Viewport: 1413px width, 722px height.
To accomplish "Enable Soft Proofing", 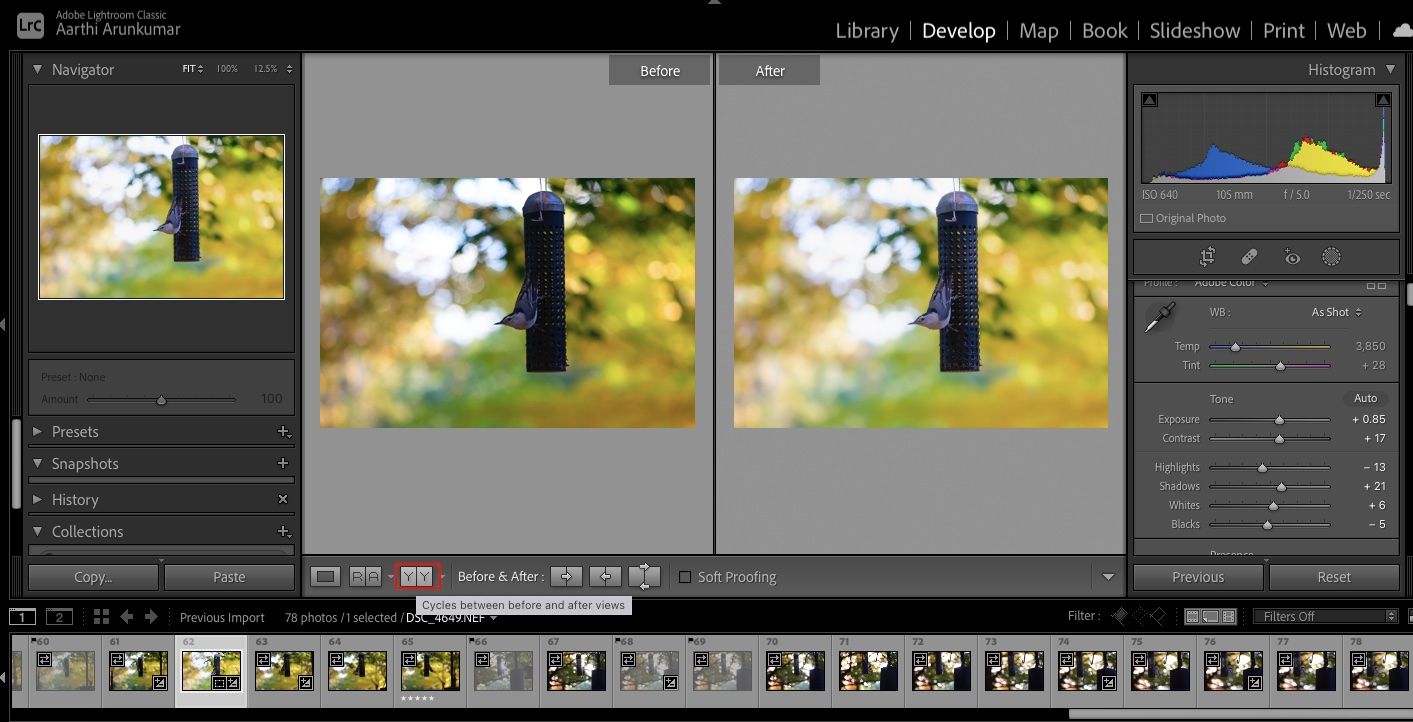I will 685,576.
